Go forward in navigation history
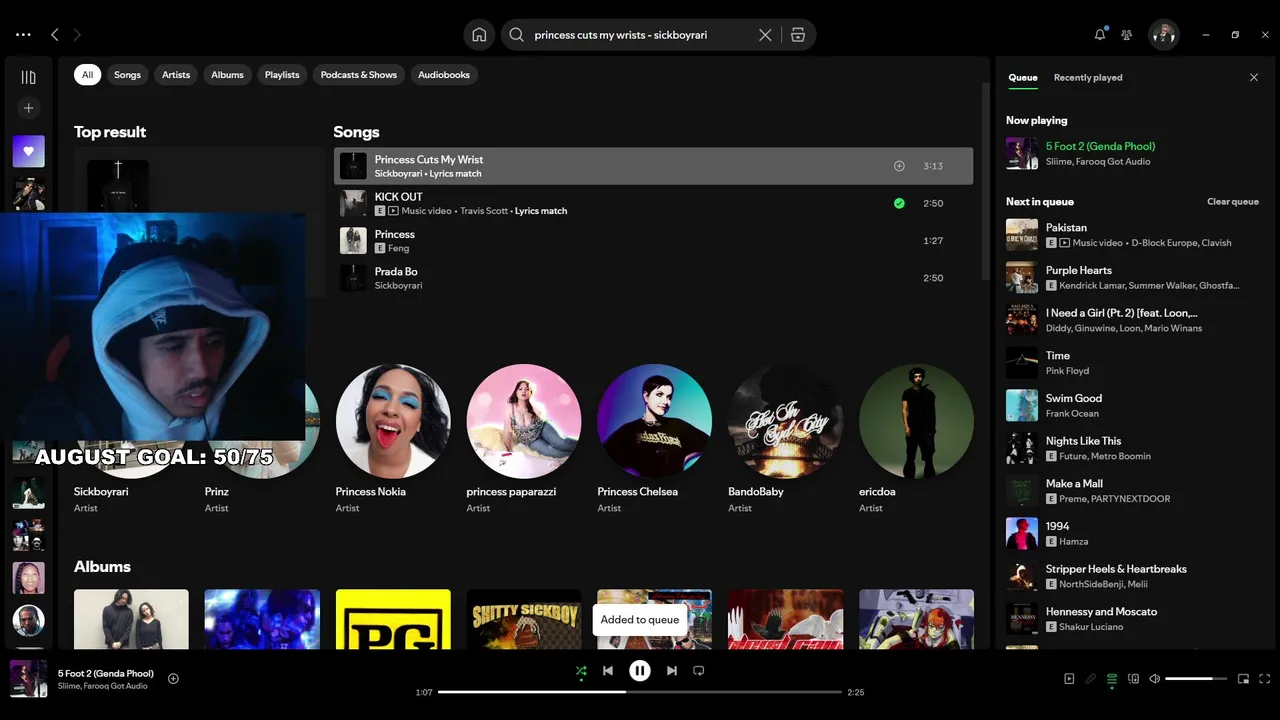The width and height of the screenshot is (1280, 720). click(x=77, y=35)
